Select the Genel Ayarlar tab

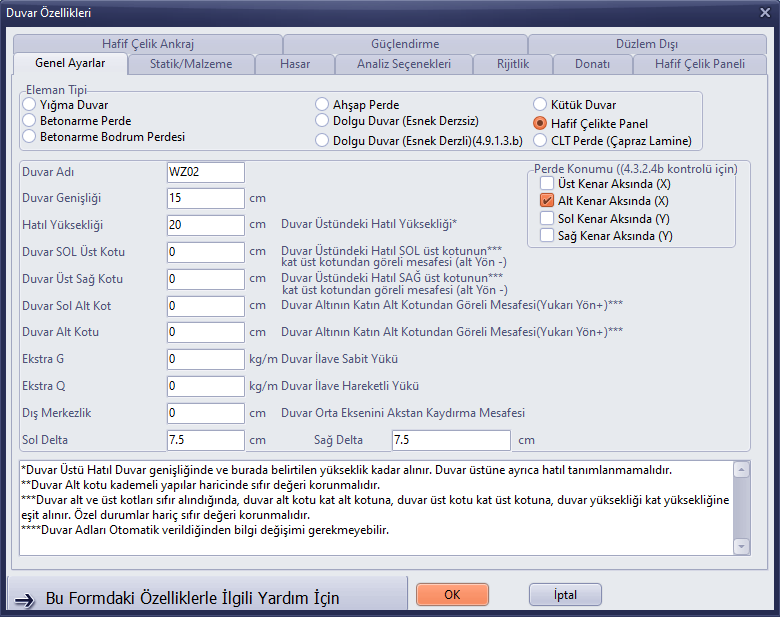(70, 63)
